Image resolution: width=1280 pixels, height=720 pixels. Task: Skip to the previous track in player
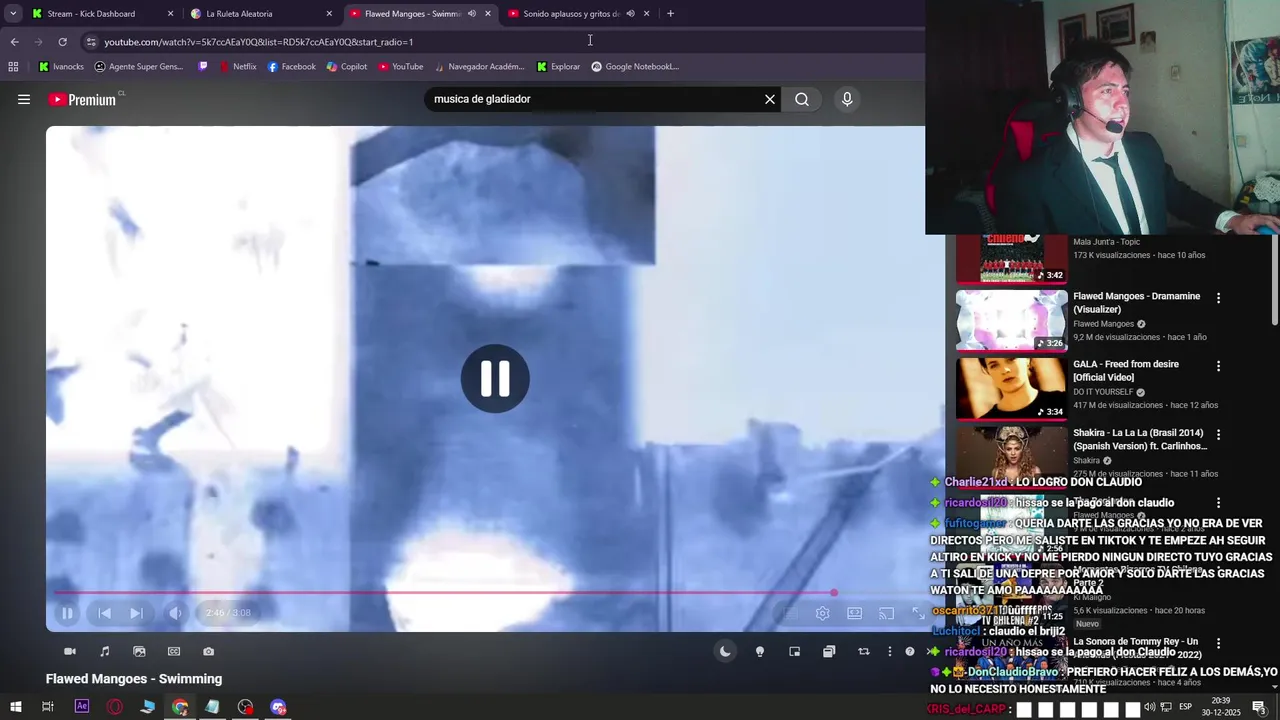pyautogui.click(x=104, y=613)
